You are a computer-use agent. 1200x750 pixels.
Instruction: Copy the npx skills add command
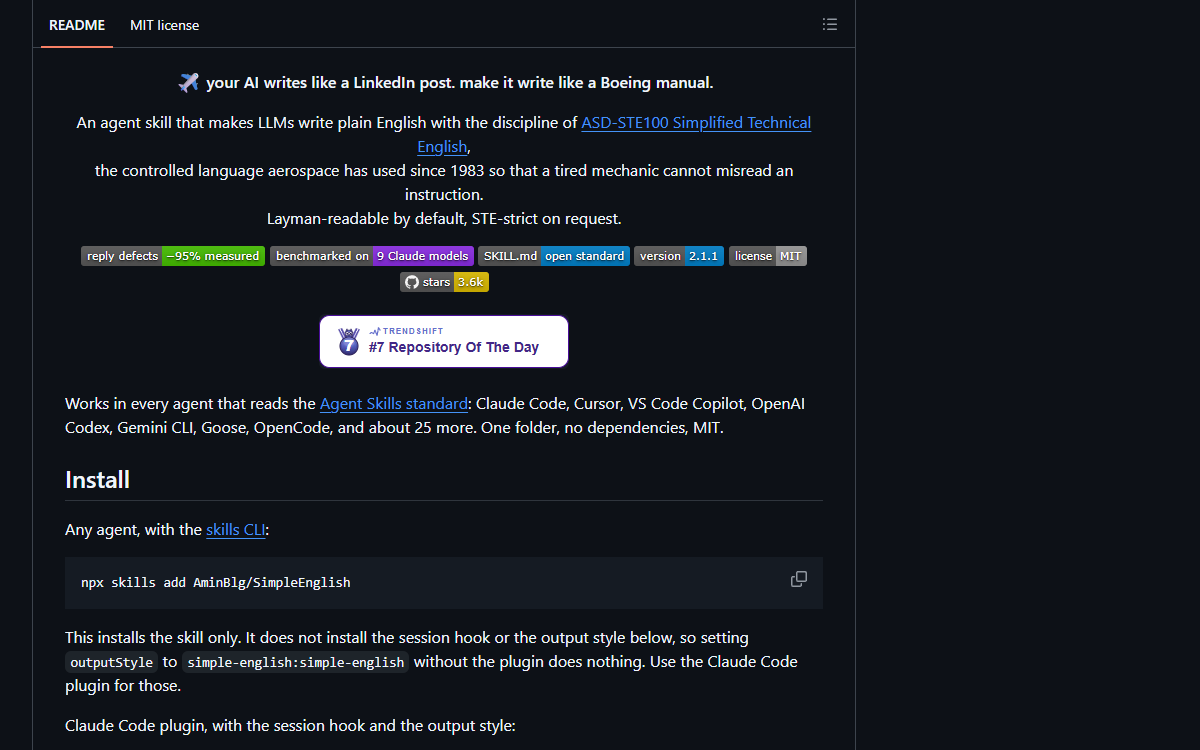tap(799, 580)
